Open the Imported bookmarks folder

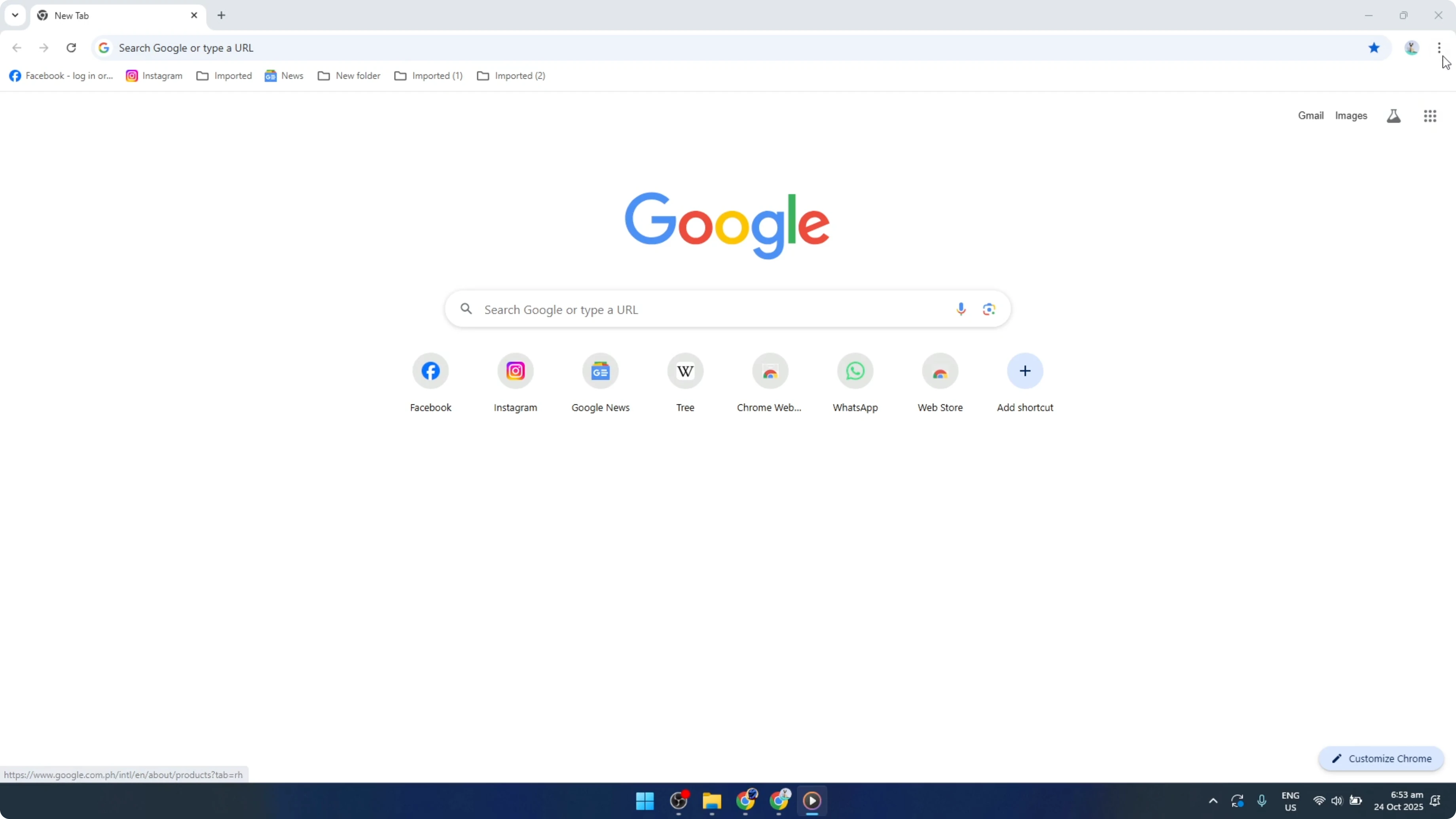pos(224,75)
